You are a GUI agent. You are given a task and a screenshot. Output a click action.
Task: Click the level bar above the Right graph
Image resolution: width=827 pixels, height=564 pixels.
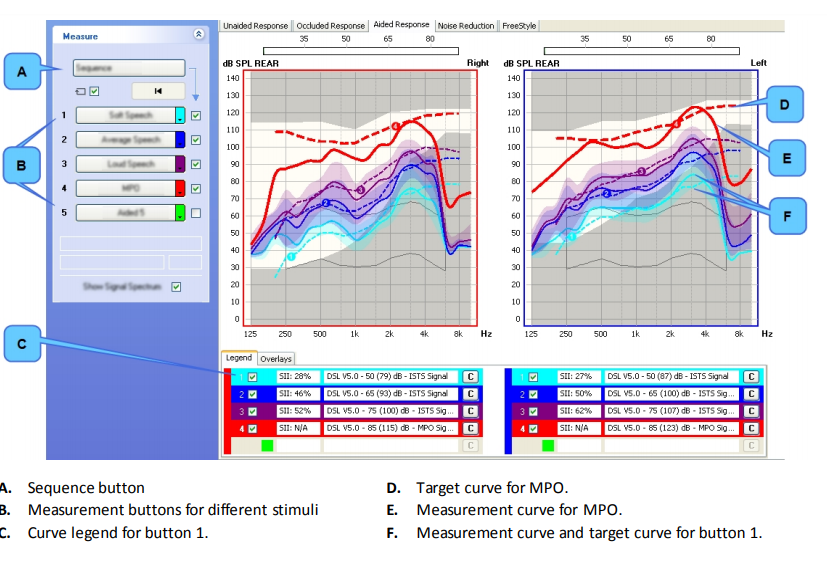click(361, 51)
